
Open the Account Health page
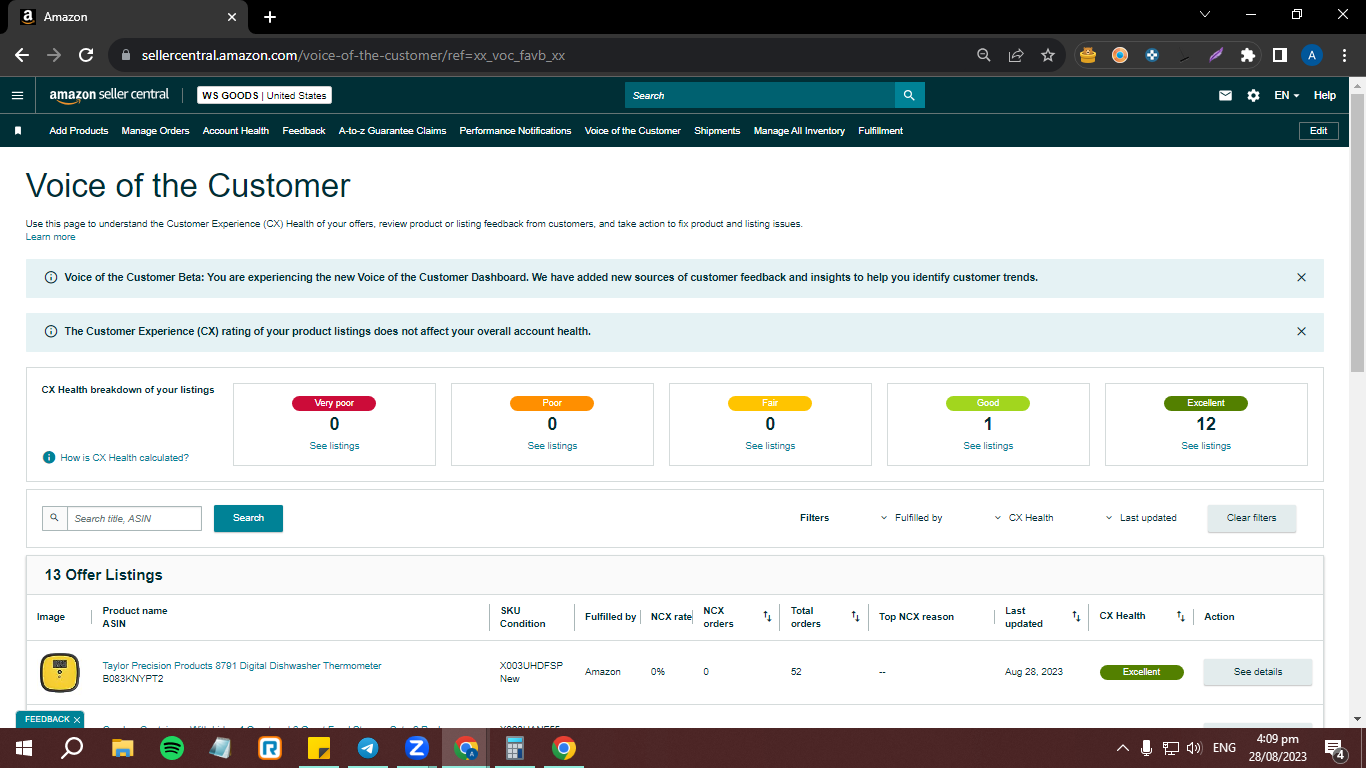point(236,131)
